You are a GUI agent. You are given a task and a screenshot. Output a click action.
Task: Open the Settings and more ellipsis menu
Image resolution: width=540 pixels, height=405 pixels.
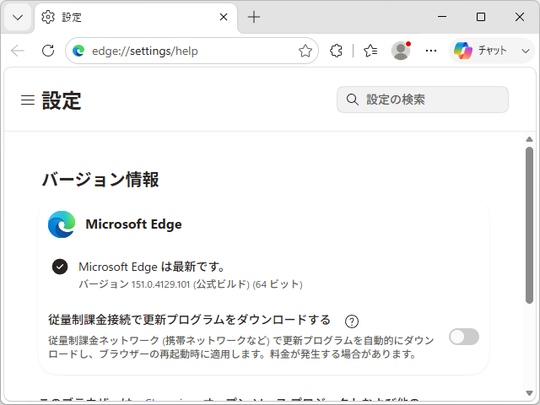pyautogui.click(x=431, y=51)
